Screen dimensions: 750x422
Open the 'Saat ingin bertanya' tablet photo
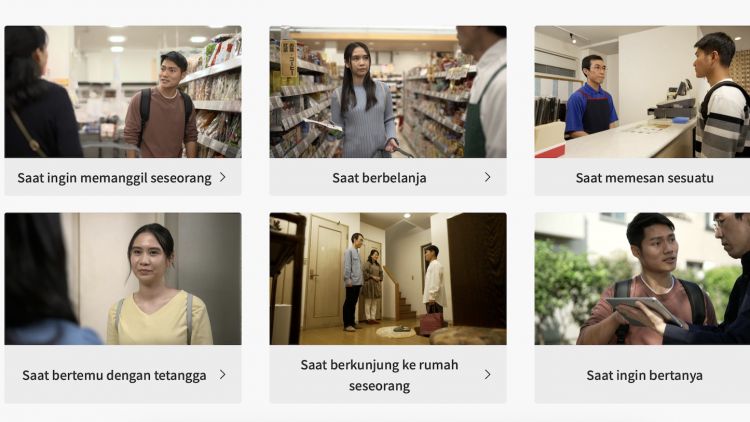(x=642, y=279)
